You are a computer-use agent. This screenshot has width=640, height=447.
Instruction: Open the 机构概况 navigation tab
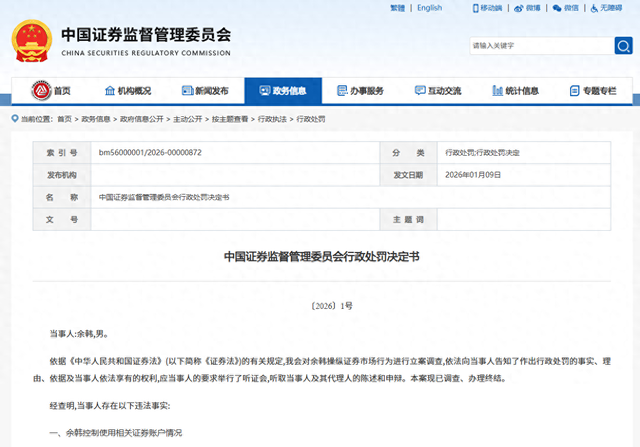(127, 91)
